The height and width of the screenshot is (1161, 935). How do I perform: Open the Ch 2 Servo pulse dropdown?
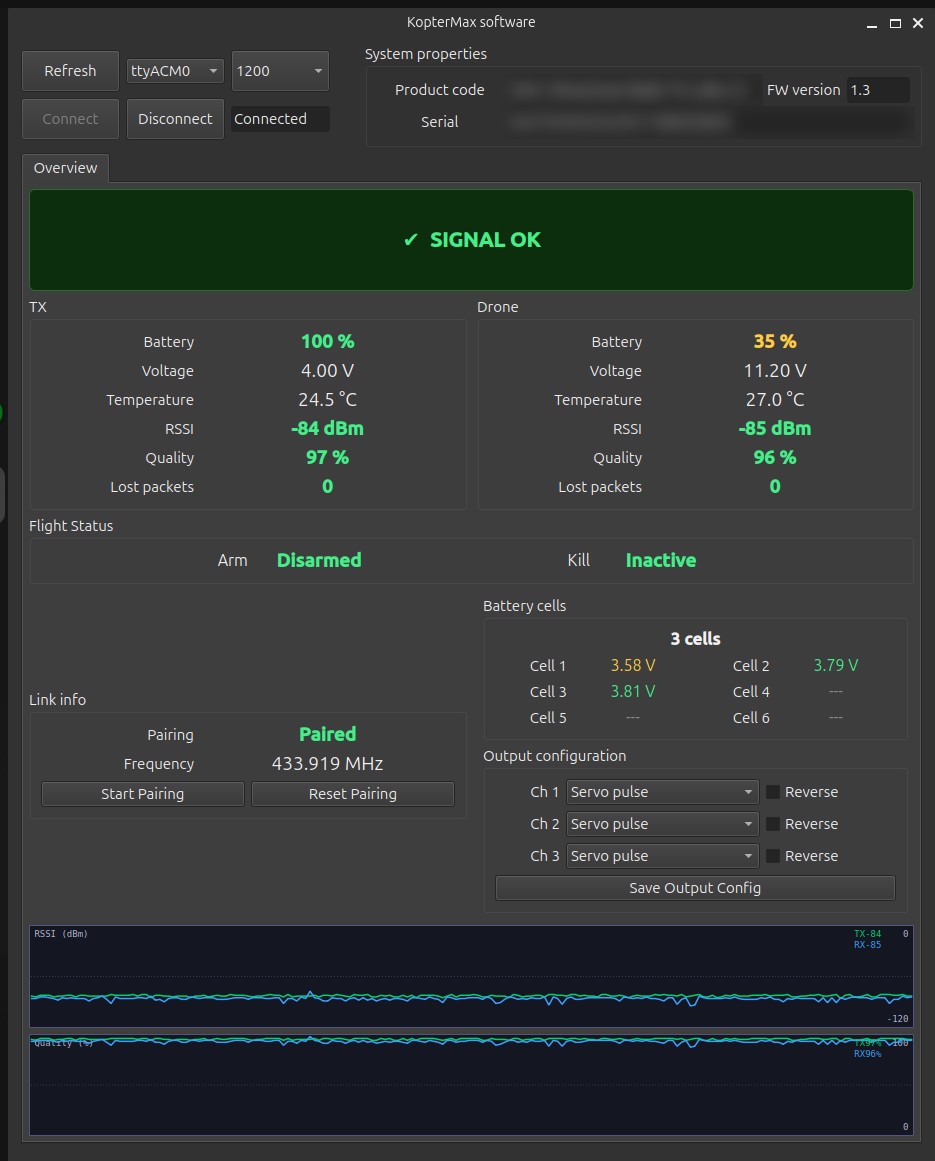(663, 824)
